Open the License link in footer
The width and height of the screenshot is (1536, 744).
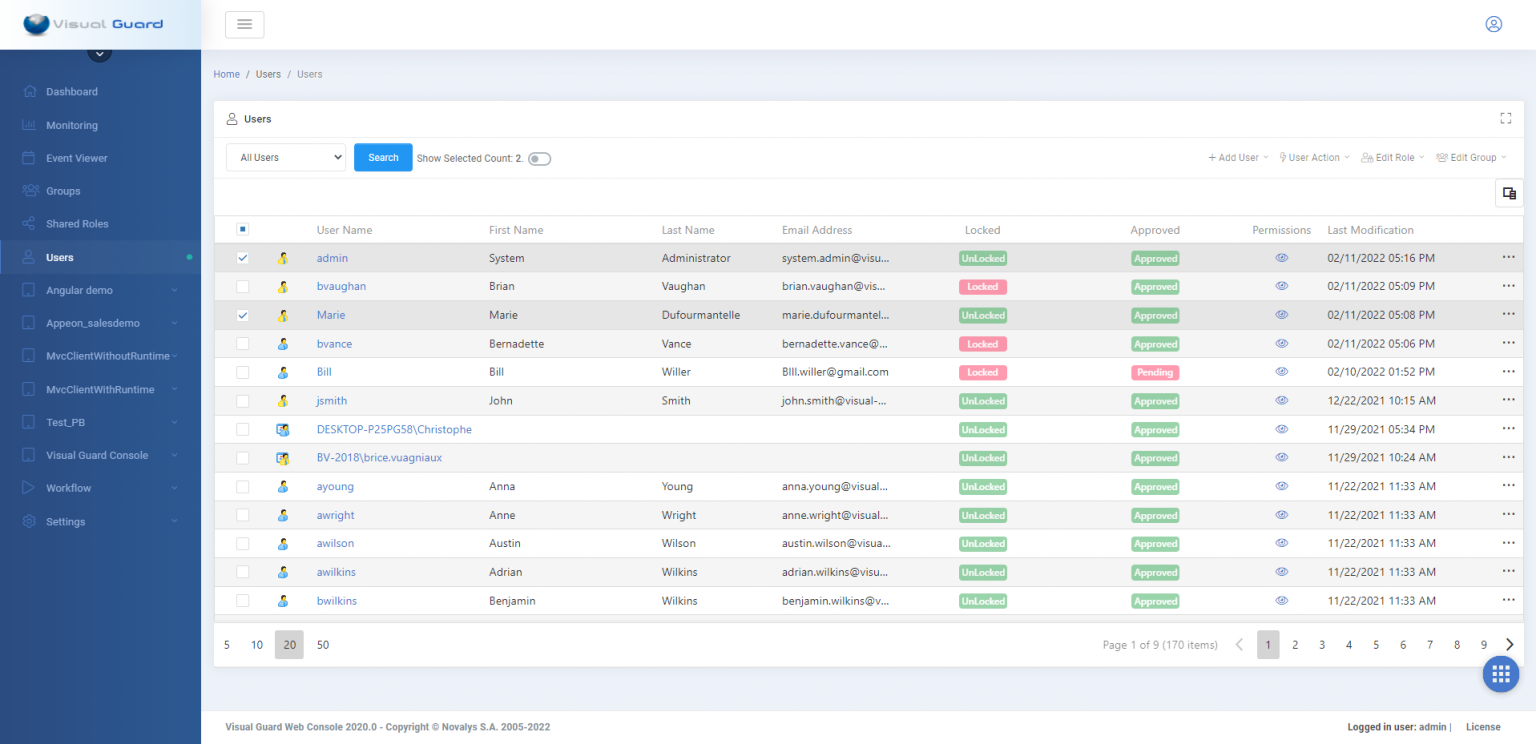coord(1483,727)
